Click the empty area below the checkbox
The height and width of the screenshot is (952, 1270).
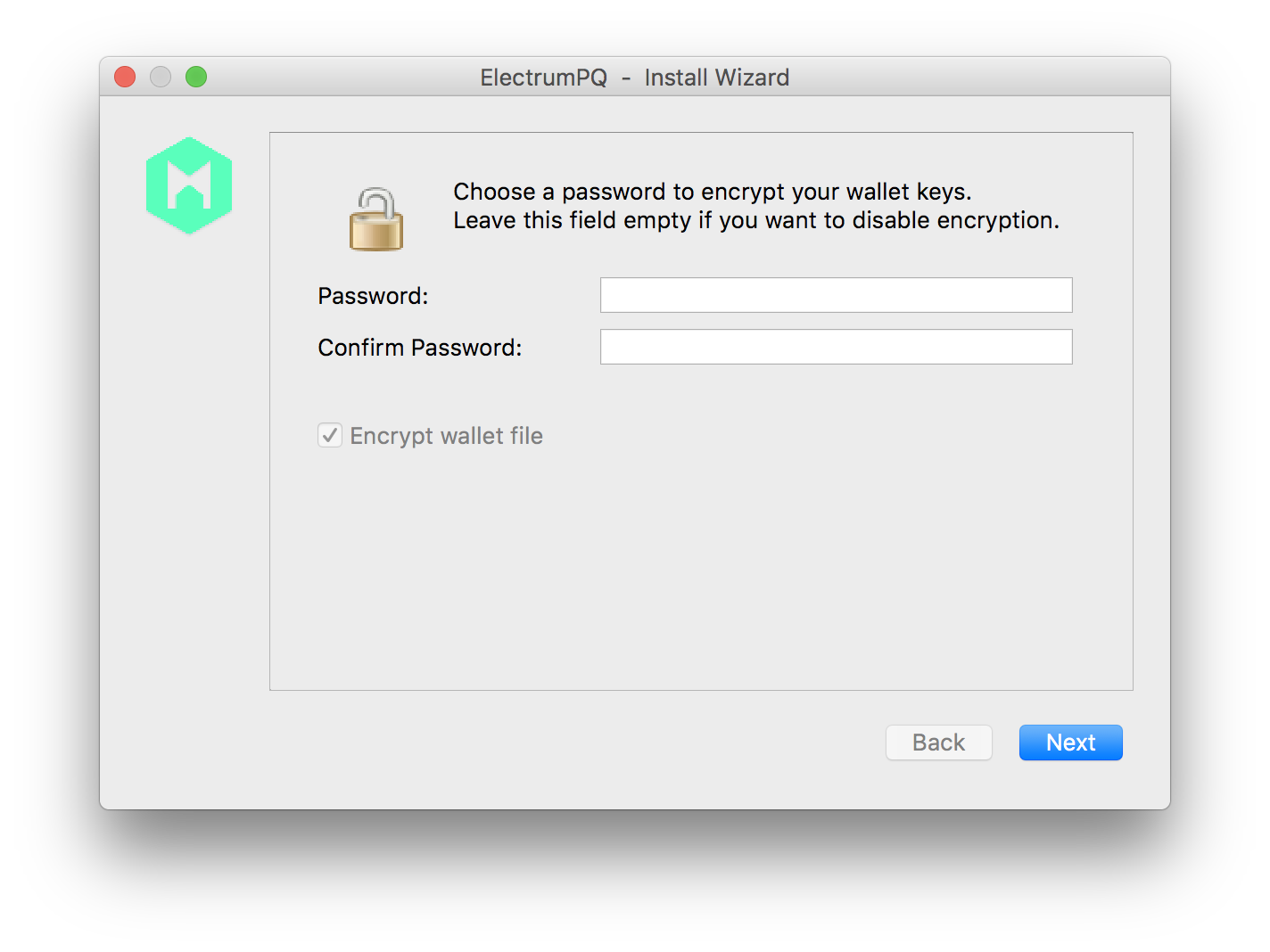tap(701, 570)
